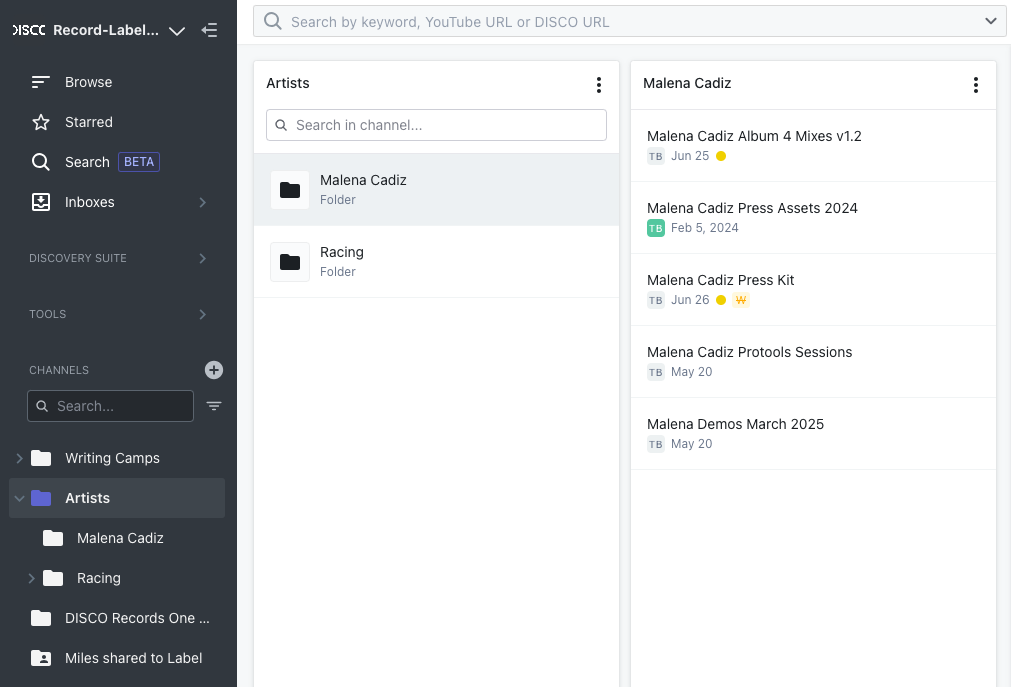This screenshot has height=687, width=1011.
Task: Click TB badge on Malena Demos row
Action: tap(656, 444)
